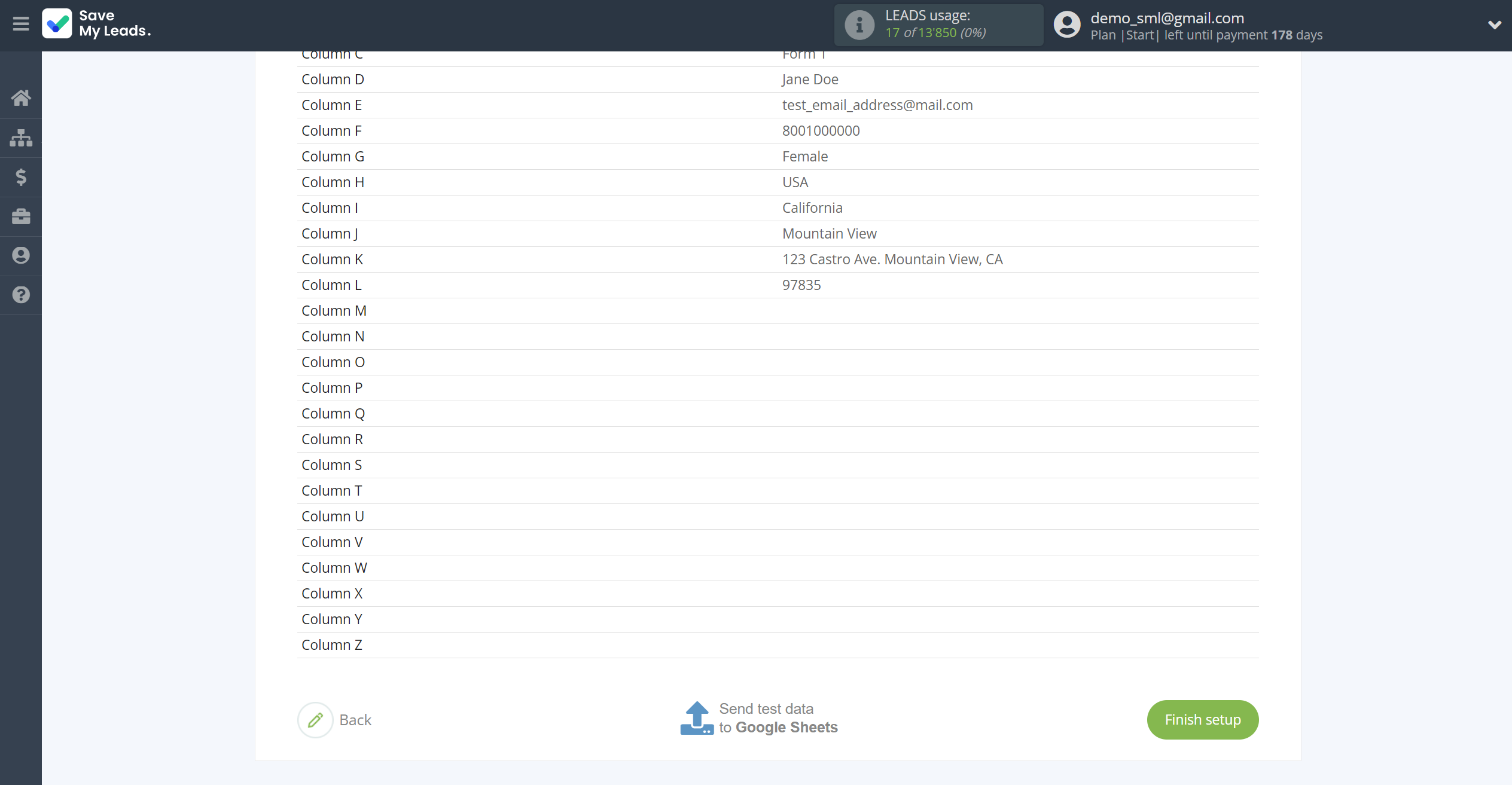
Task: Click the Column J label
Action: pos(330,234)
